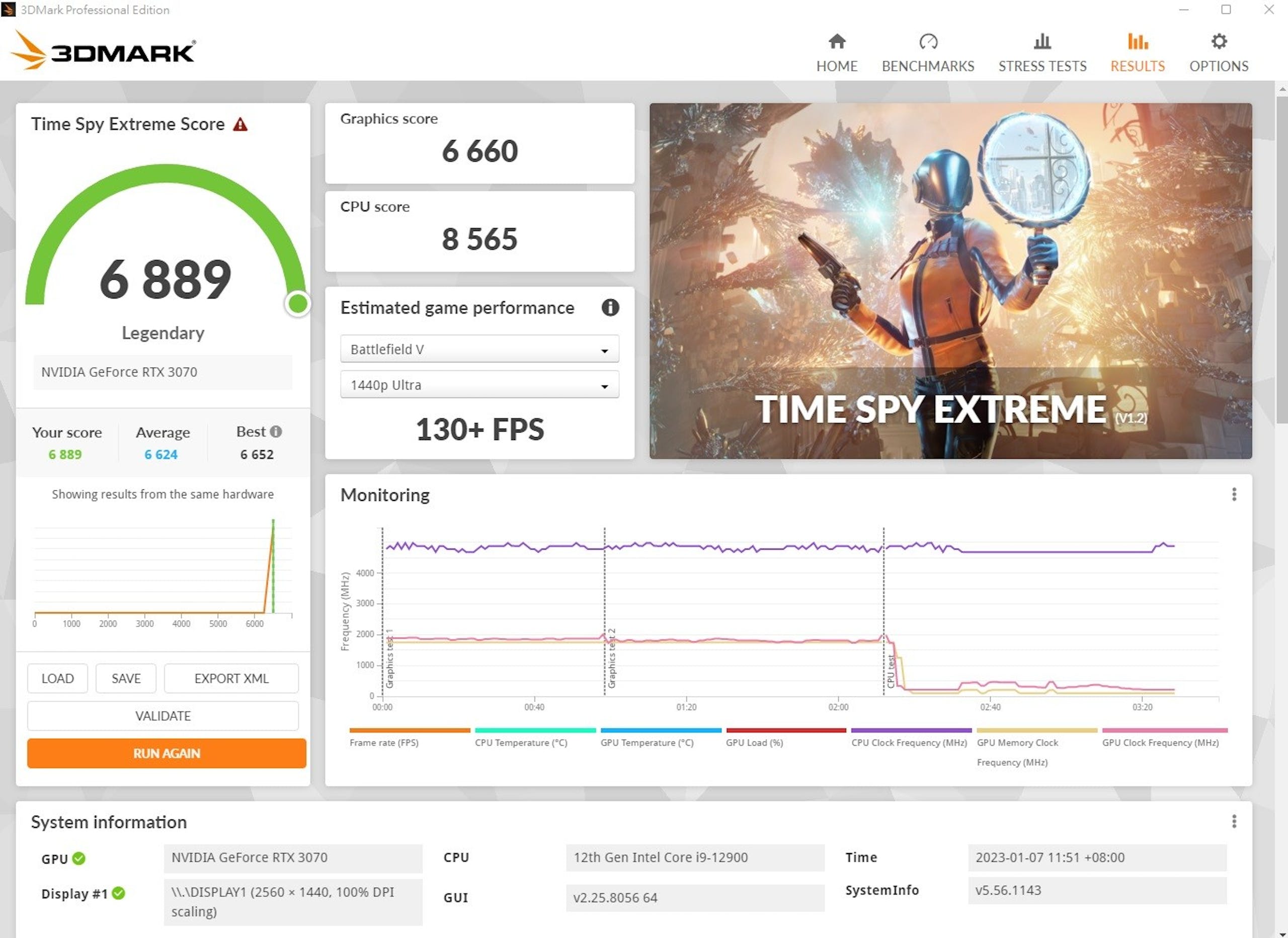Click the Your score value 6 889
This screenshot has height=938, width=1288.
point(65,455)
